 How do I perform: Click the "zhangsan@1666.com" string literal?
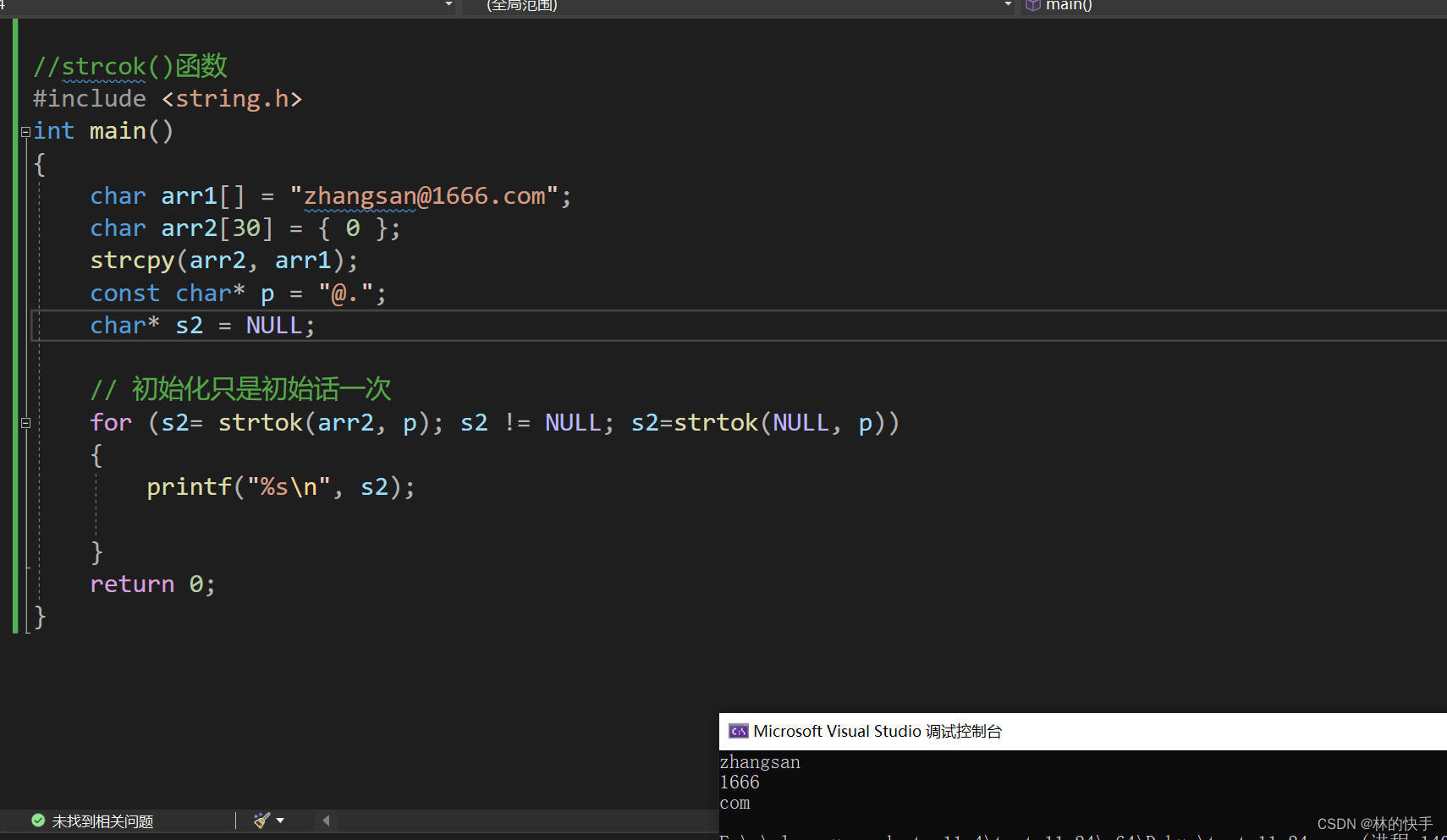point(425,196)
